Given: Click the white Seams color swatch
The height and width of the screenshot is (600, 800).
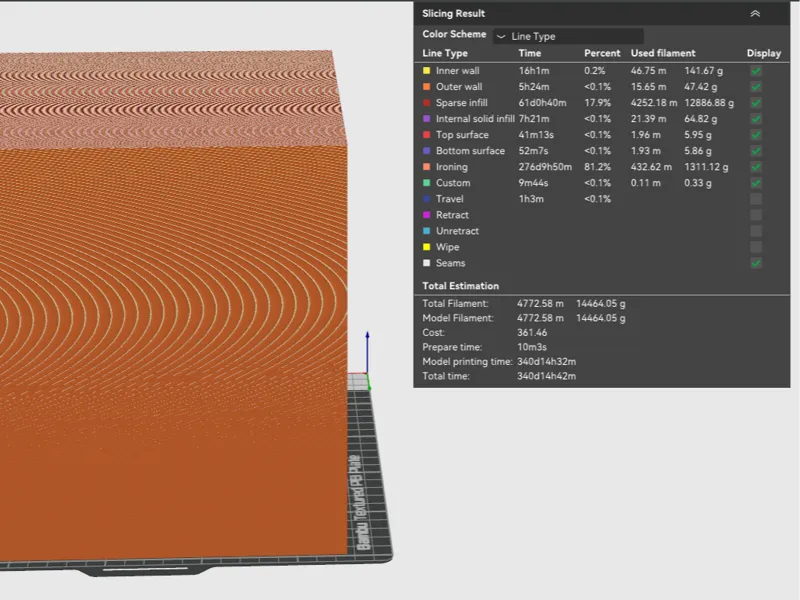Looking at the screenshot, I should [x=427, y=263].
